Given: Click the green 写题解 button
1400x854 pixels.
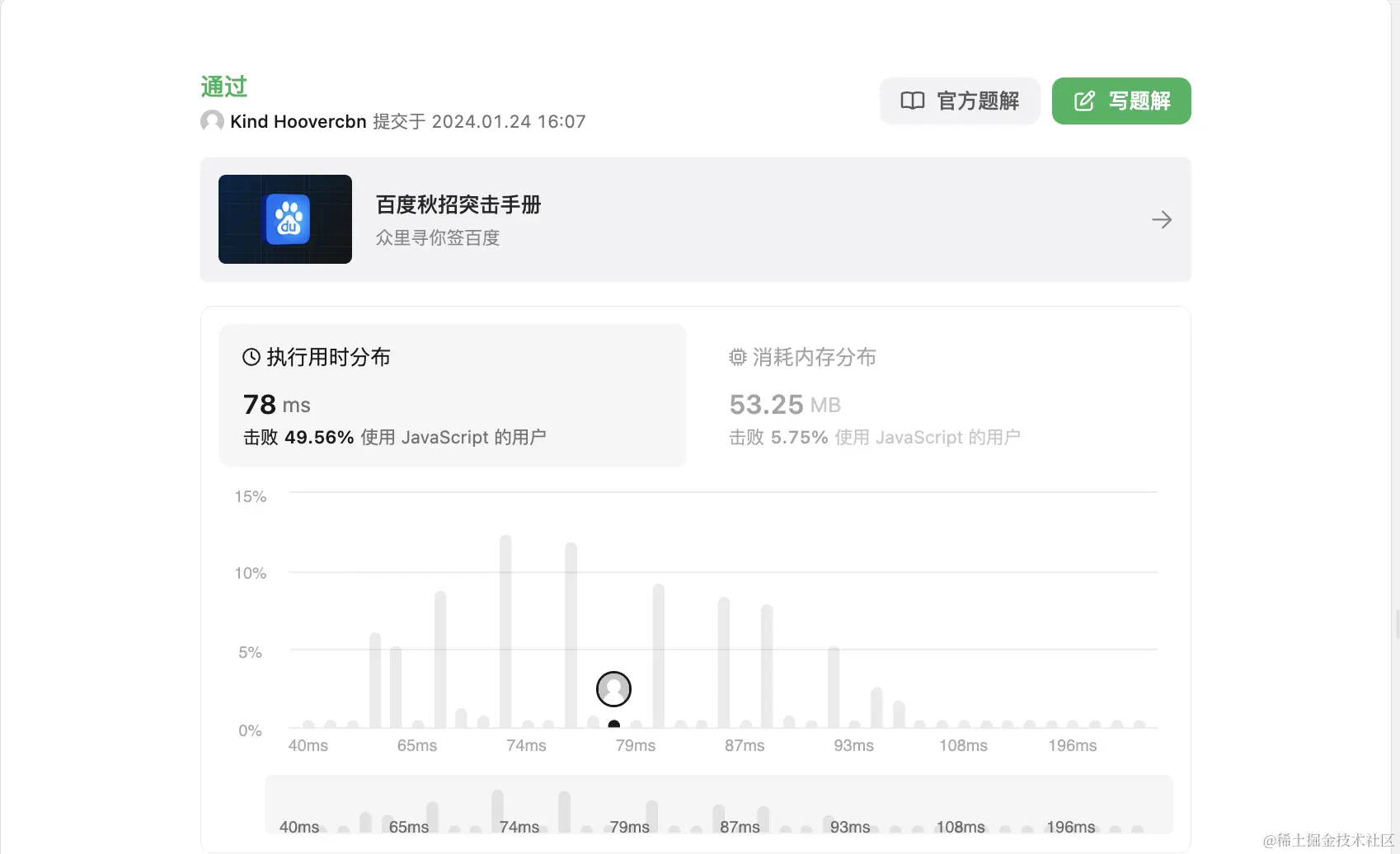Looking at the screenshot, I should [x=1121, y=101].
